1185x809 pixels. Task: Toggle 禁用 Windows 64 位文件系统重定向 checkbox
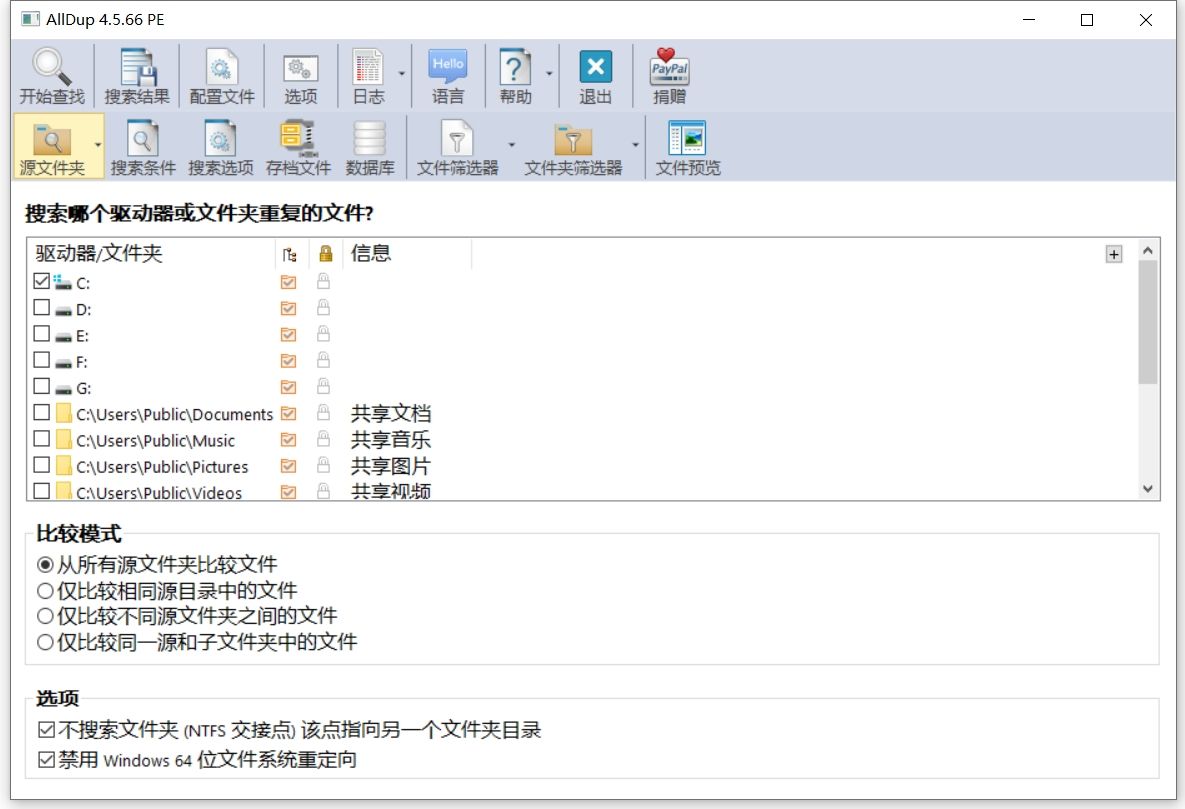(x=46, y=759)
